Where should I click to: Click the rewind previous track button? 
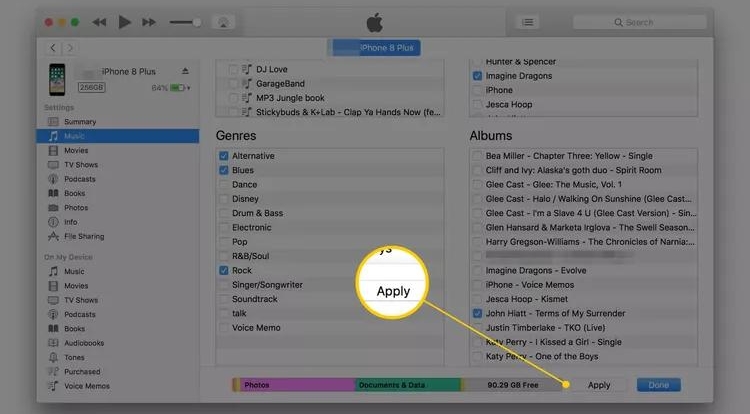point(99,22)
